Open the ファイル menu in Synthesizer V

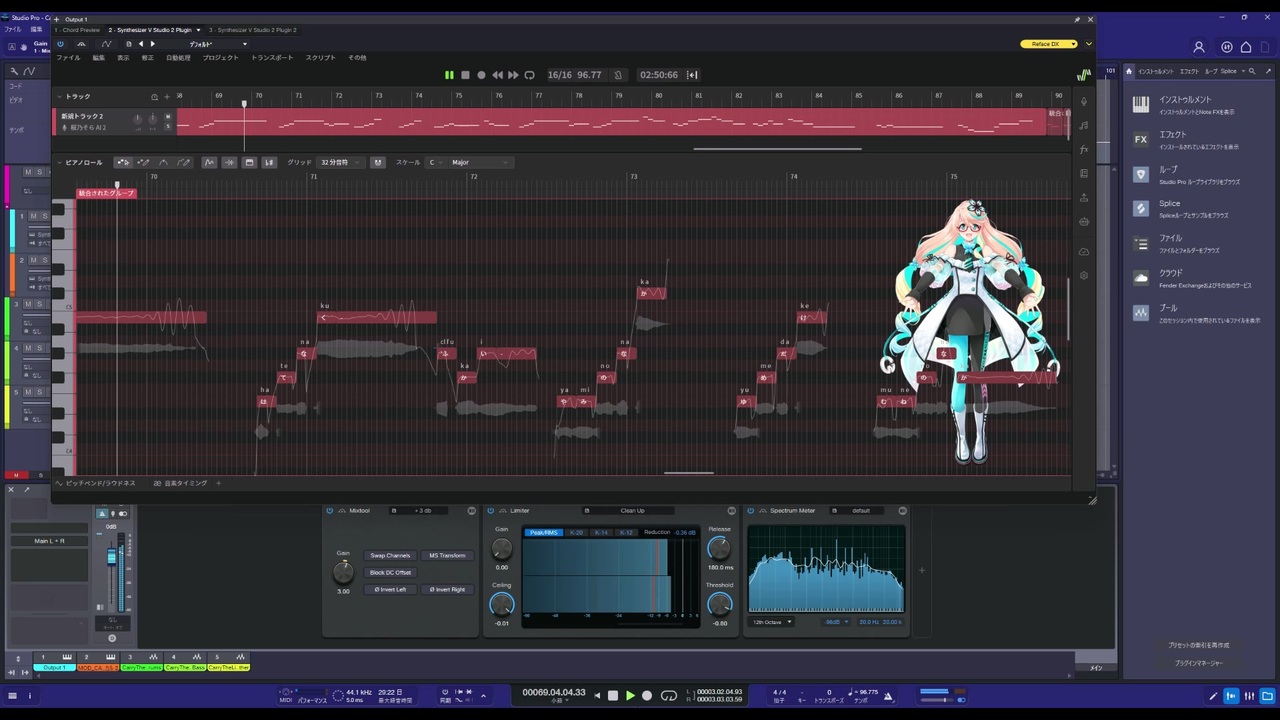68,58
